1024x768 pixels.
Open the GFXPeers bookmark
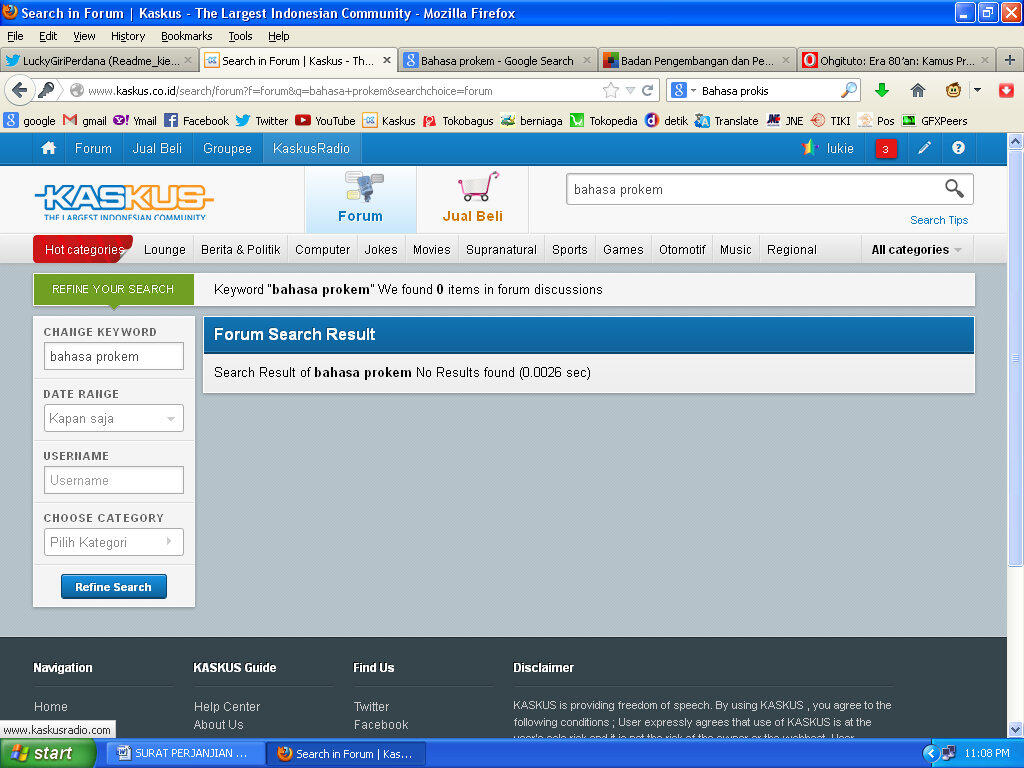pos(935,121)
